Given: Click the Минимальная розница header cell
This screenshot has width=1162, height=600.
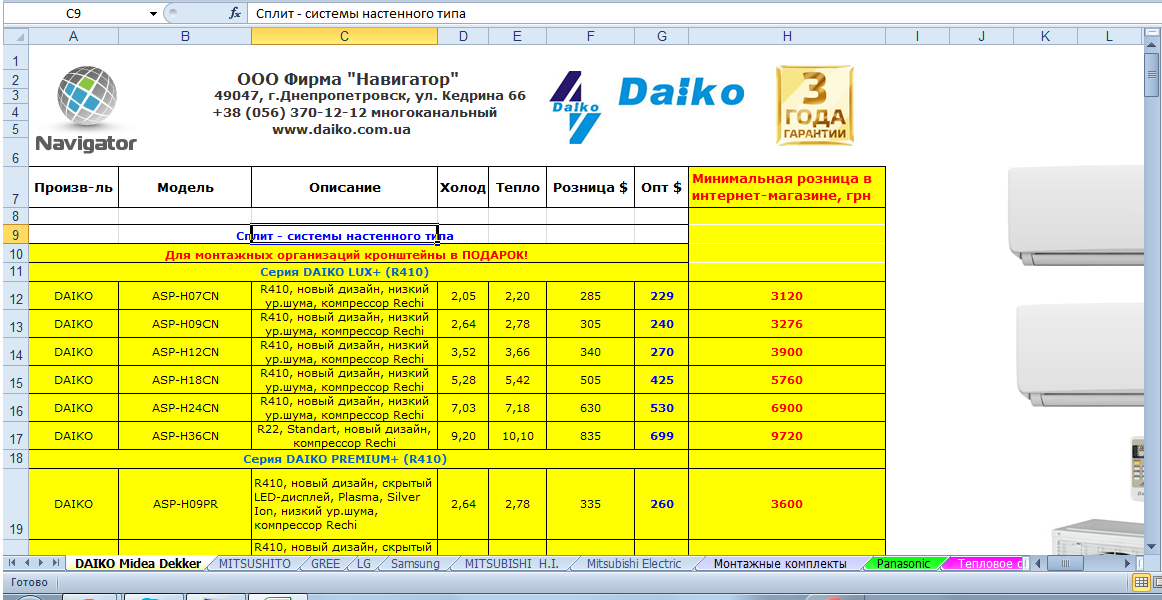Looking at the screenshot, I should coord(787,187).
